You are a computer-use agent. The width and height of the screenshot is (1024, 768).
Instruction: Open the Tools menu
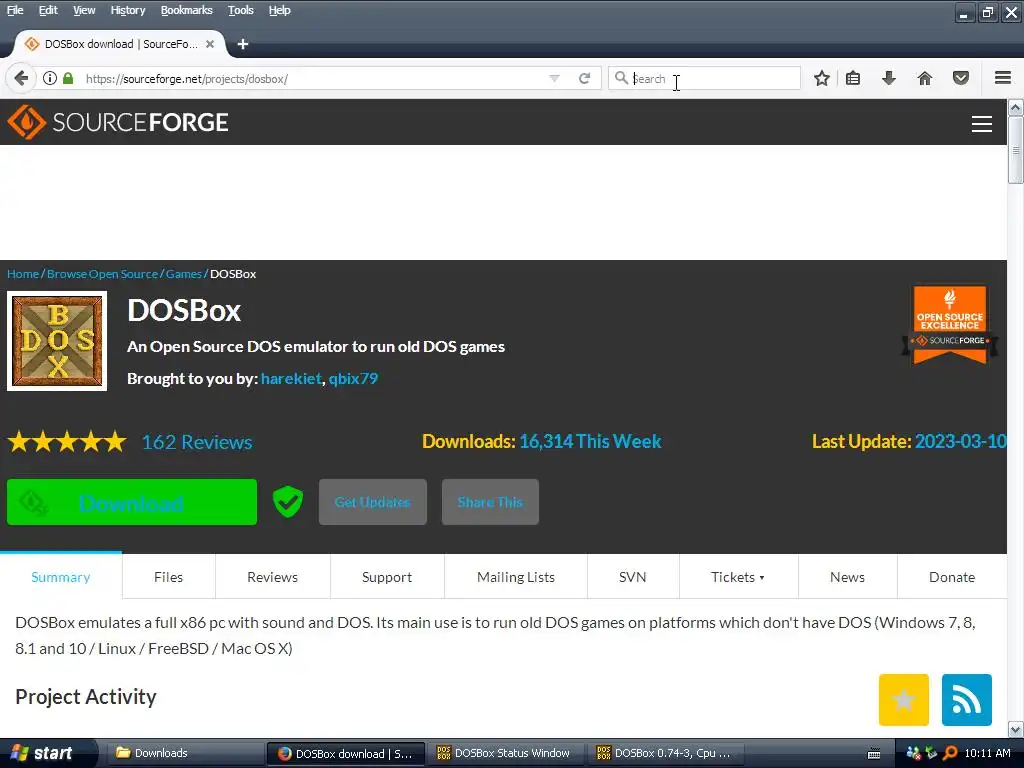pyautogui.click(x=240, y=10)
